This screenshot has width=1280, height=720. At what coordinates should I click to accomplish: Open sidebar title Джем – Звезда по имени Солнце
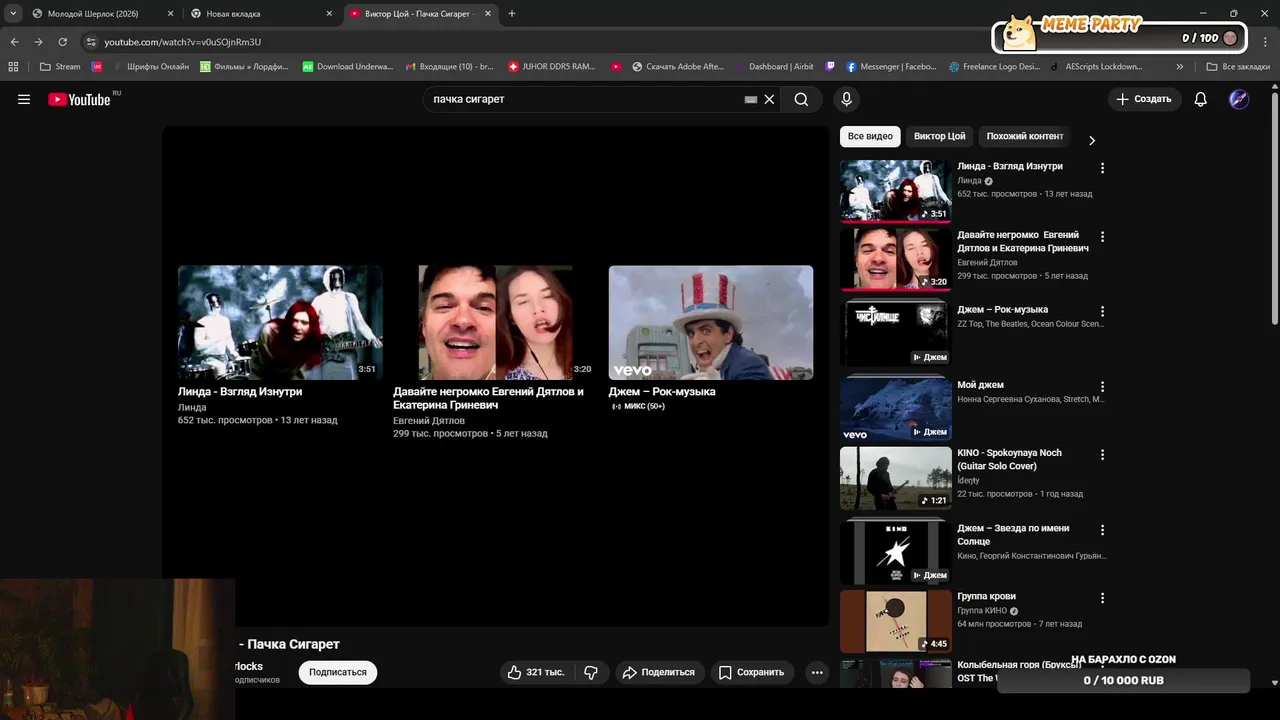pyautogui.click(x=1013, y=535)
